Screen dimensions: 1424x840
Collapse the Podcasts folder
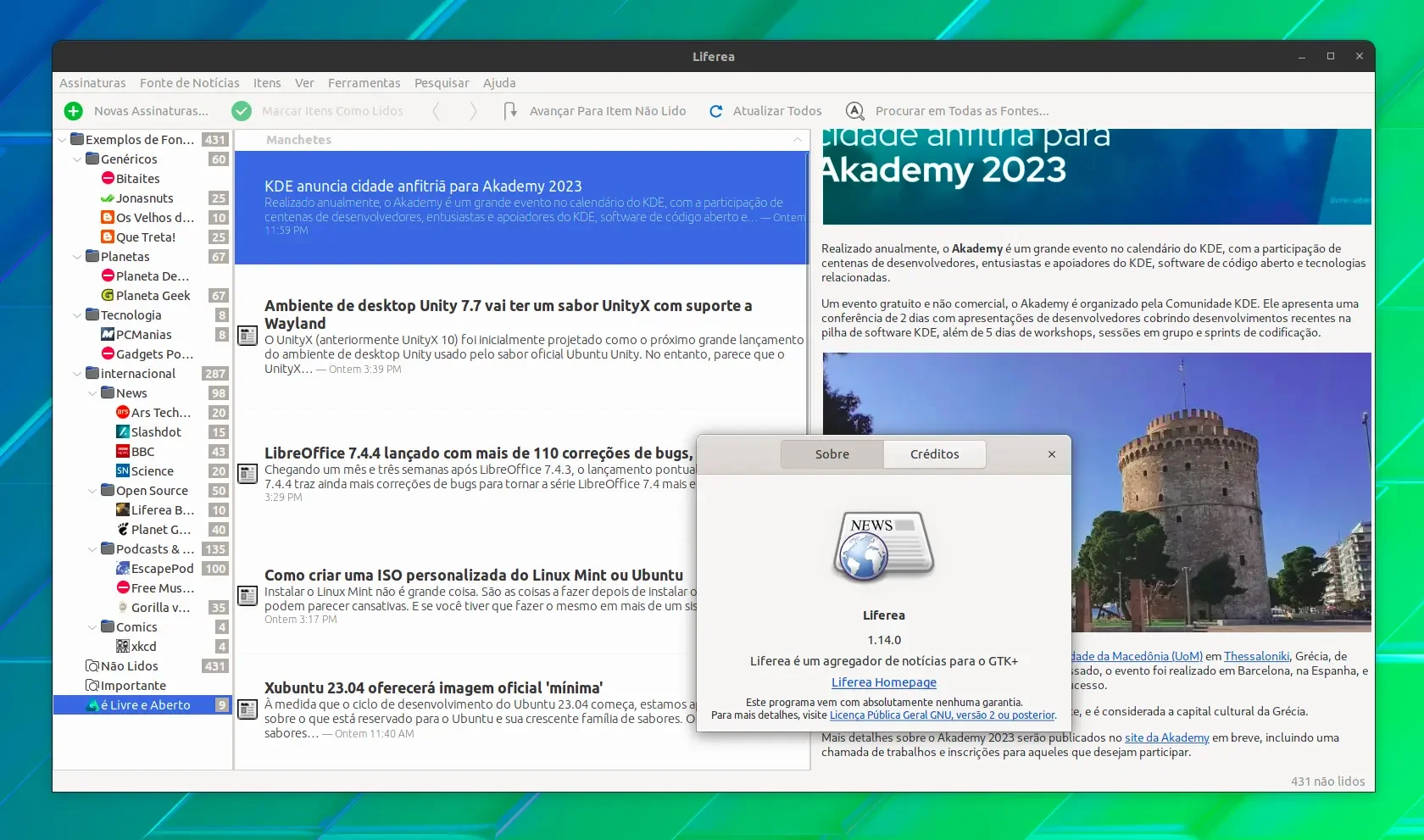point(93,549)
